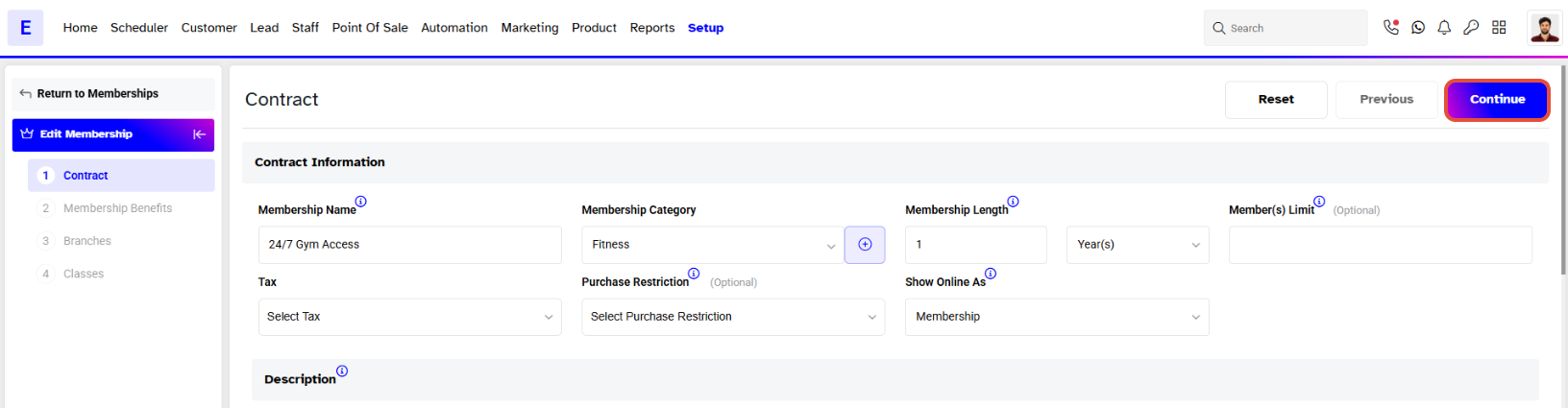Screen dimensions: 1568x408
Task: Add a new membership category
Action: [865, 245]
